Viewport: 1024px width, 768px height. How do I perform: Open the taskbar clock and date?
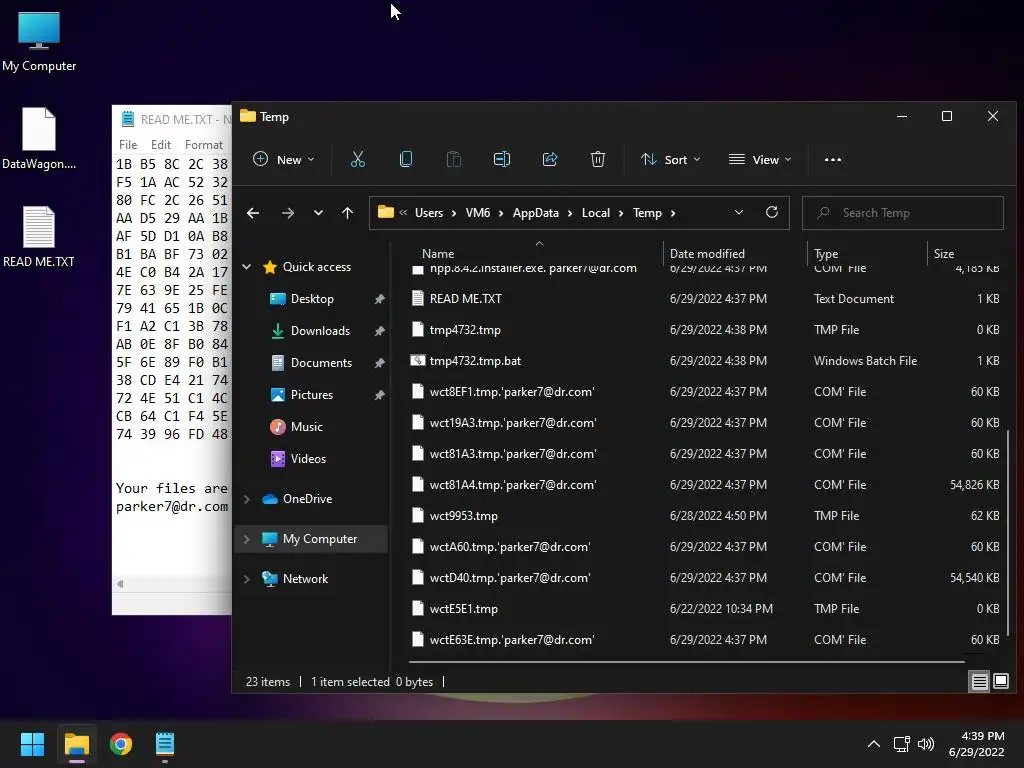976,744
